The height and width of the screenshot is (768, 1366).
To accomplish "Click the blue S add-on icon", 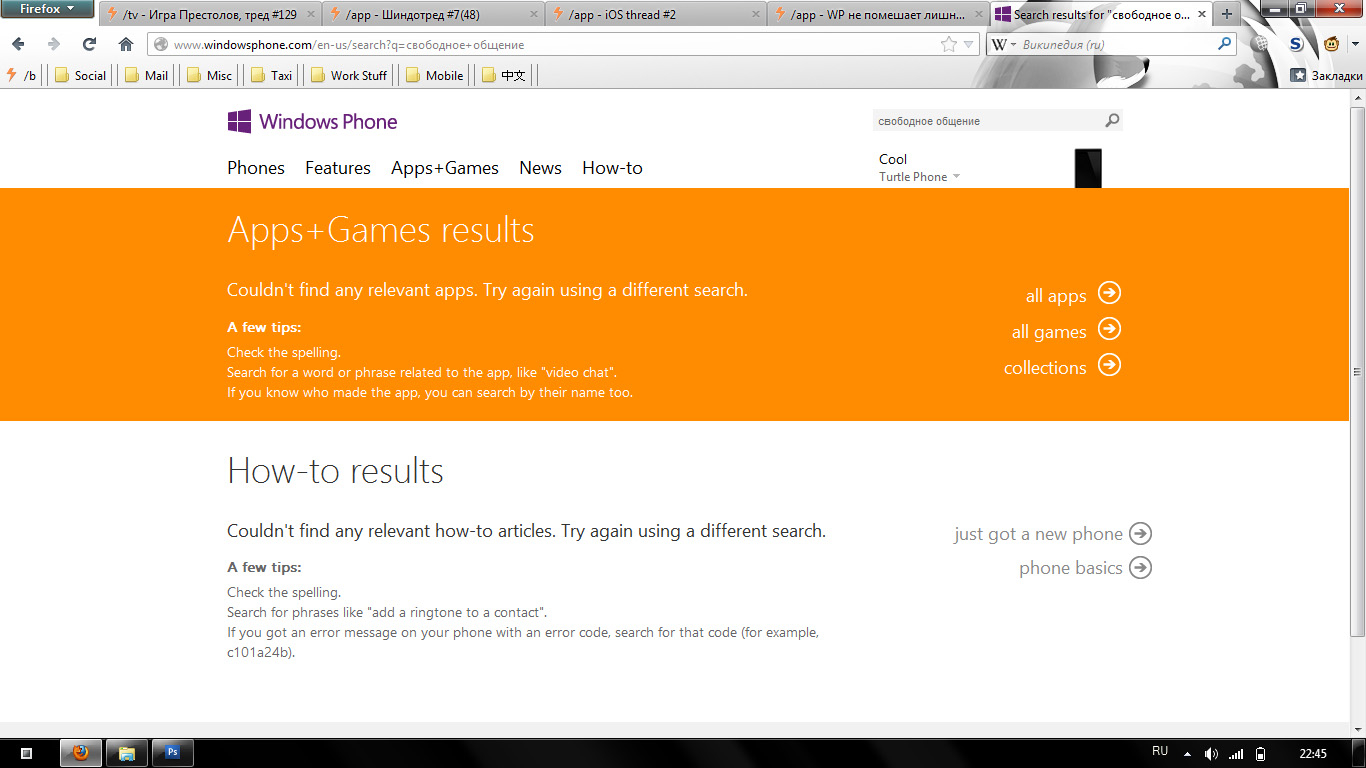I will tap(1296, 44).
